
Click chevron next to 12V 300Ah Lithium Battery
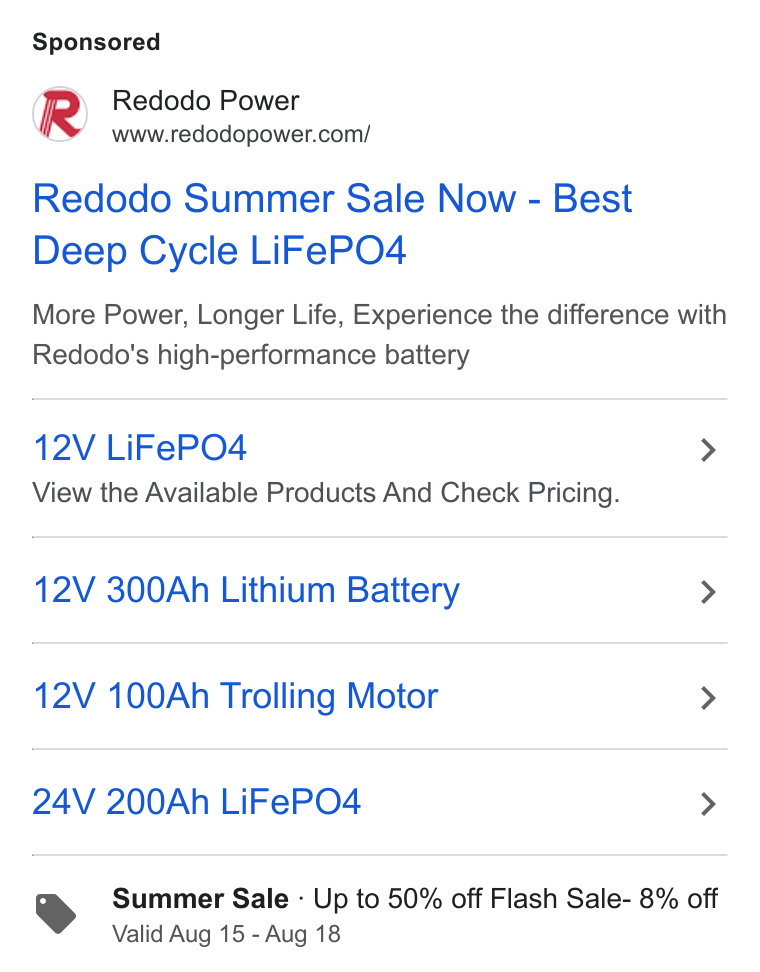[708, 592]
